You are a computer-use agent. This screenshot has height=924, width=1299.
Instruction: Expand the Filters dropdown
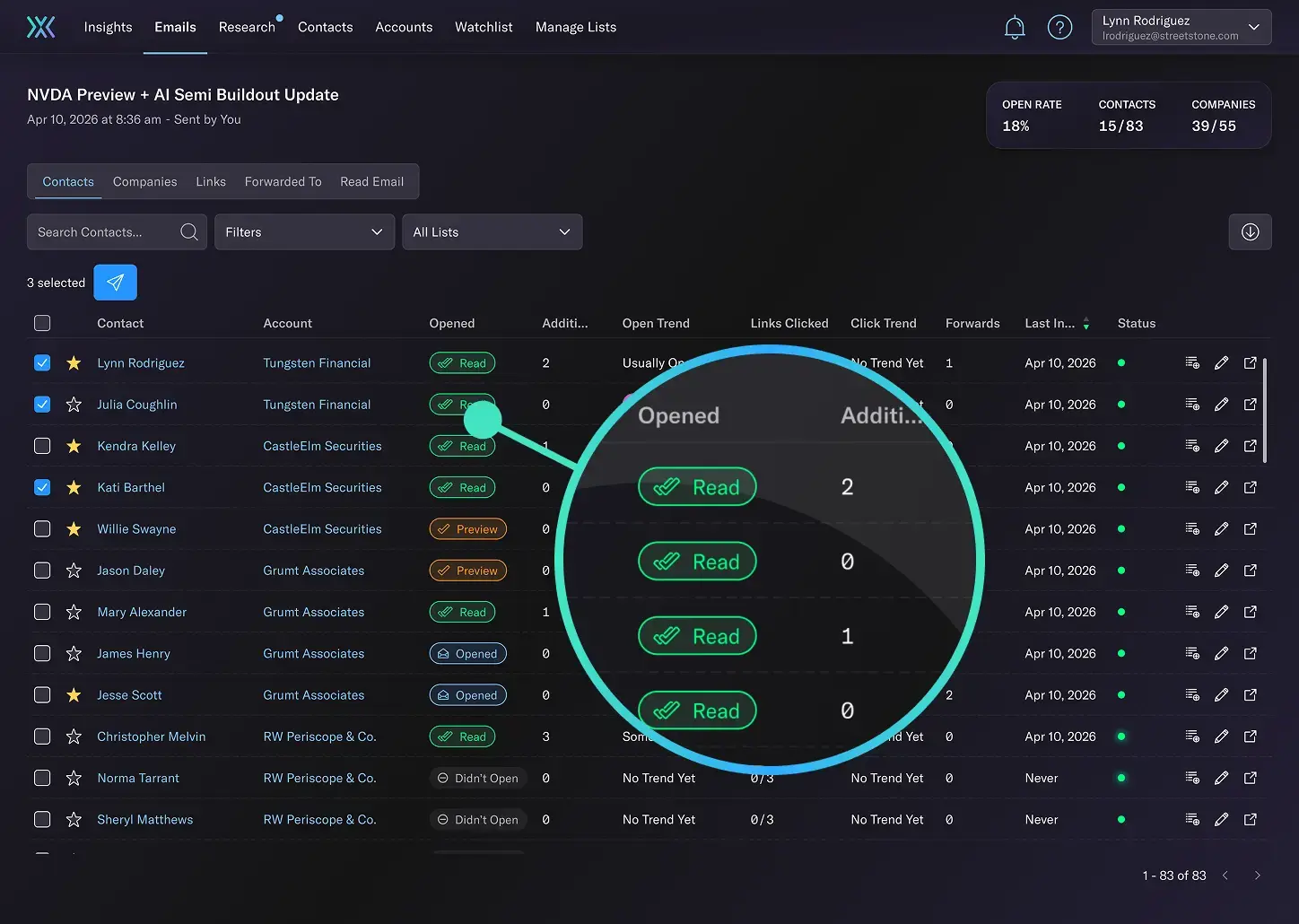click(x=304, y=232)
